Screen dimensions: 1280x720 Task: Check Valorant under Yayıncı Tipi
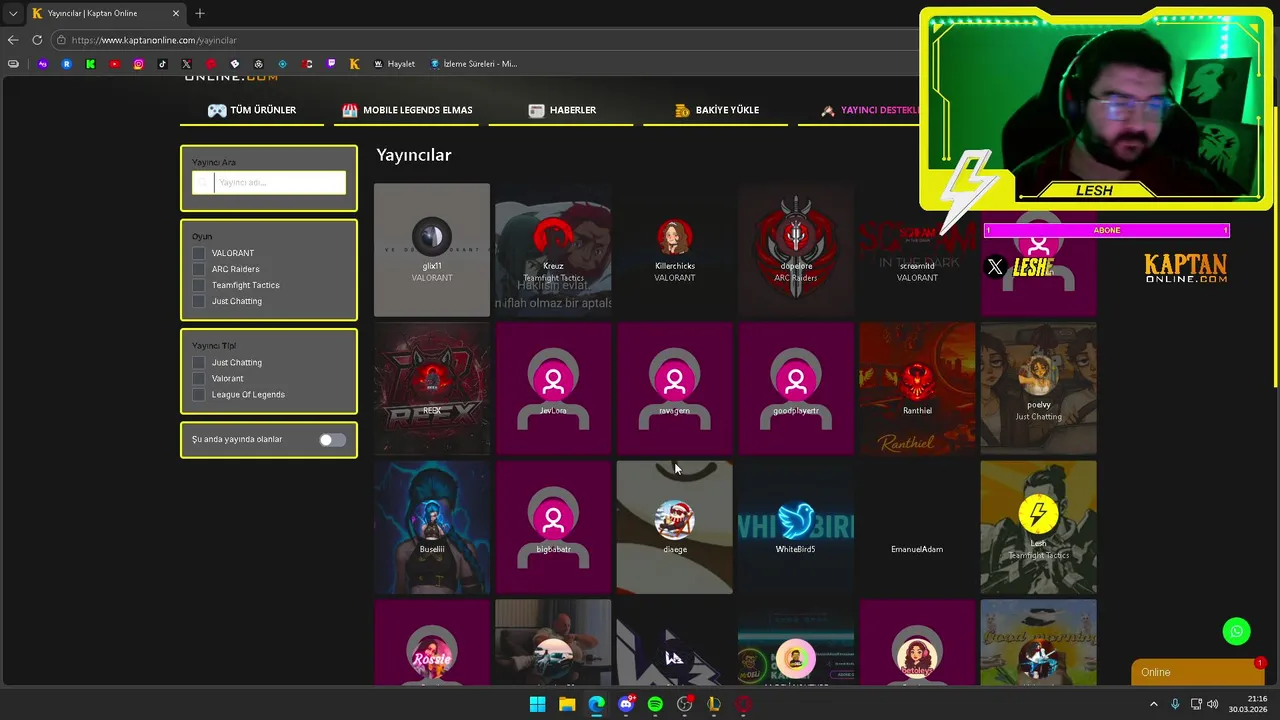[x=199, y=378]
